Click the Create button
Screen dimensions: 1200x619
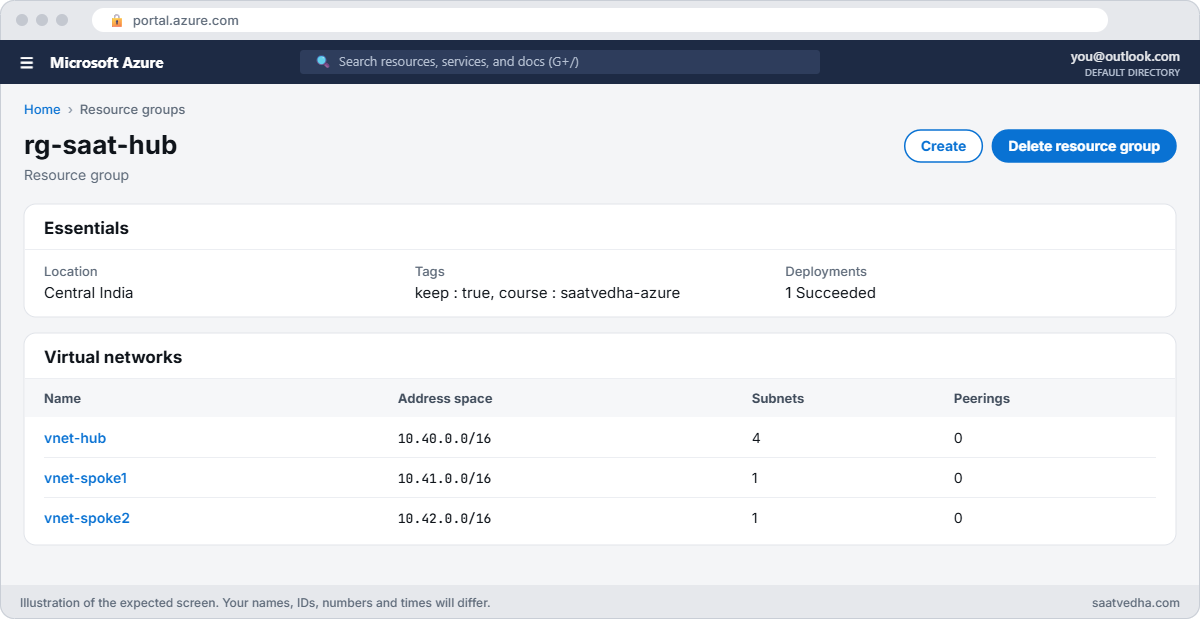[x=943, y=146]
